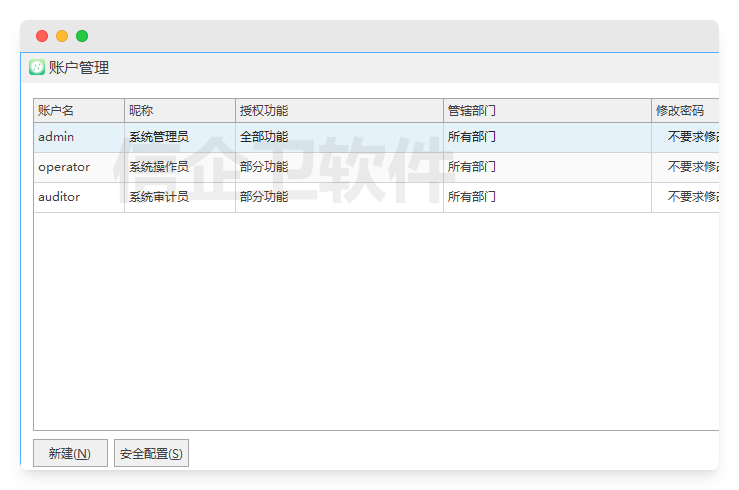Sort by the 账户名 column header
The image size is (739, 490).
pos(78,110)
